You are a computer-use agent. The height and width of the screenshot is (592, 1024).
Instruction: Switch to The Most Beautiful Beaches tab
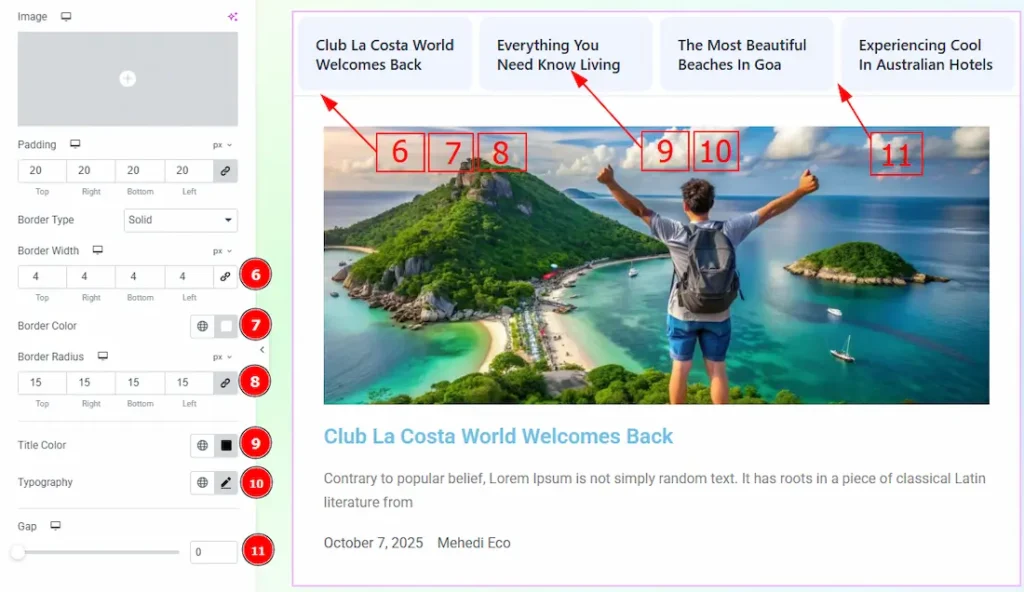[x=746, y=55]
